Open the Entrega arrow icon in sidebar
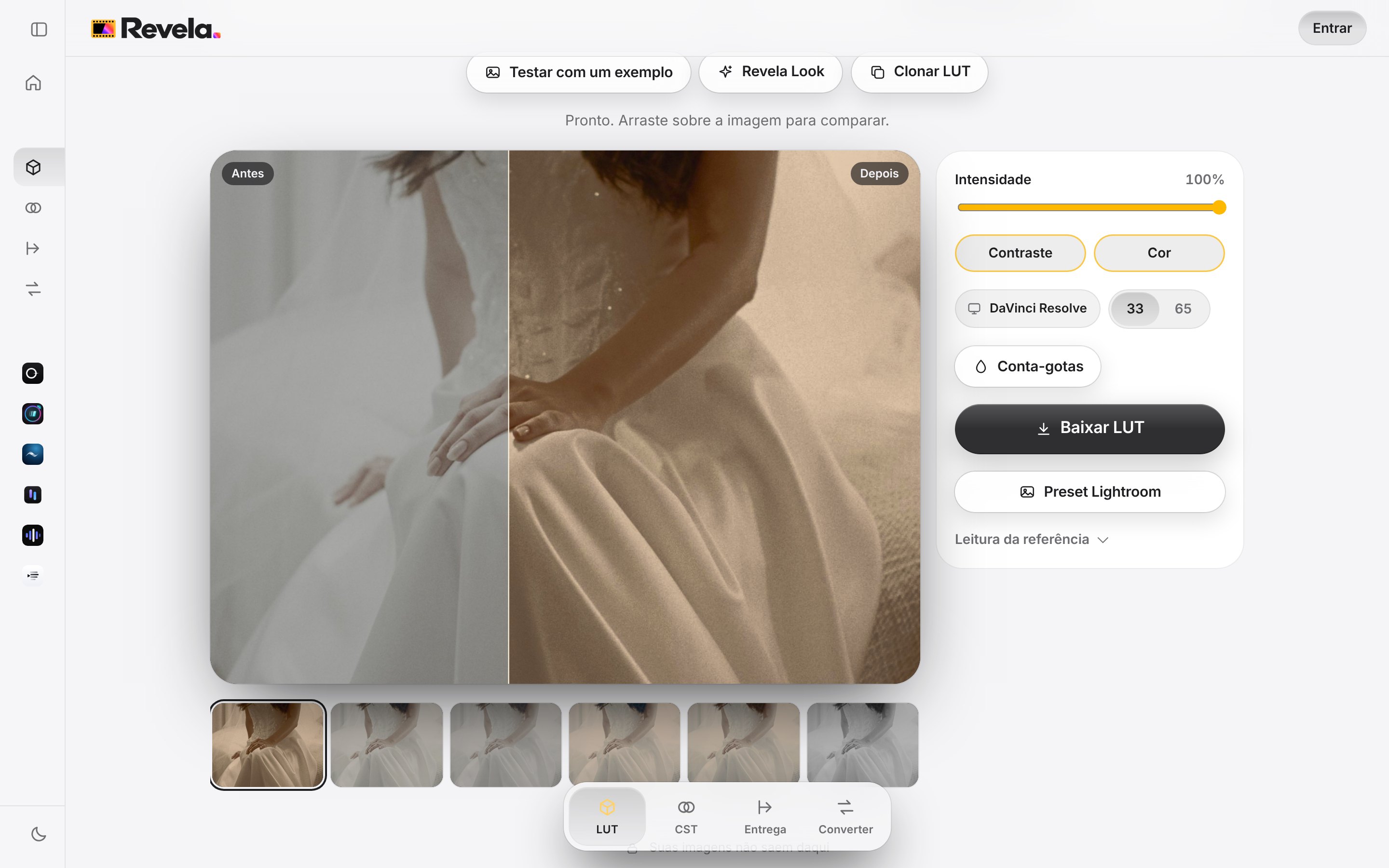This screenshot has width=1389, height=868. [x=33, y=248]
